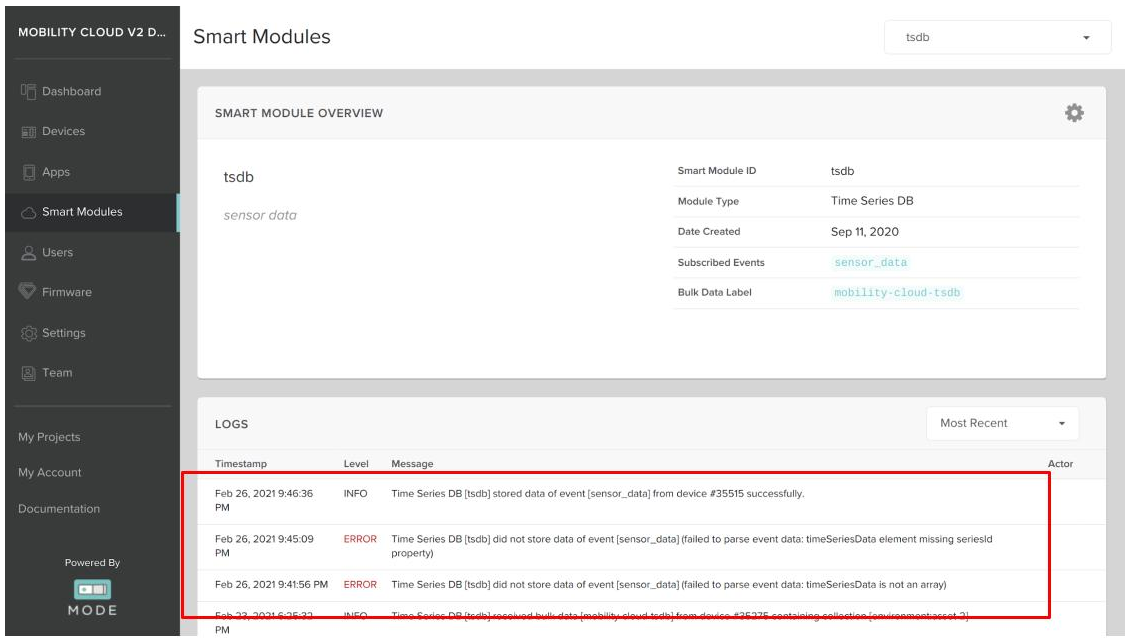Image resolution: width=1132 pixels, height=644 pixels.
Task: Click the SMART MODULE OVERVIEW heading
Action: click(x=299, y=113)
